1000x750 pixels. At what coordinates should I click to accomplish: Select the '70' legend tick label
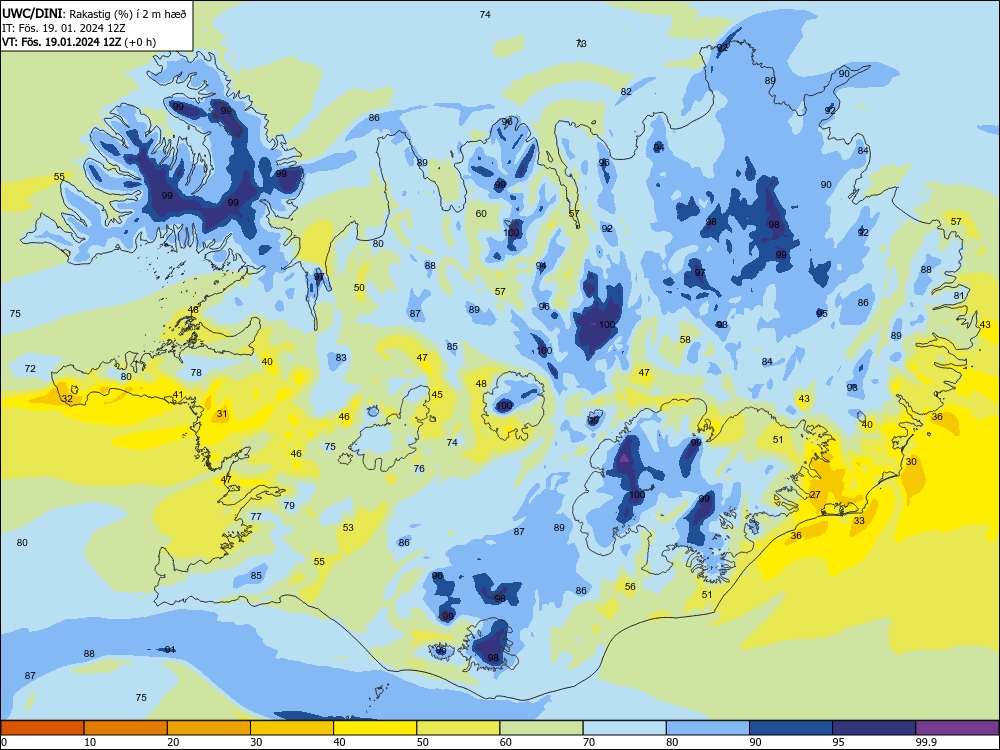coord(589,742)
